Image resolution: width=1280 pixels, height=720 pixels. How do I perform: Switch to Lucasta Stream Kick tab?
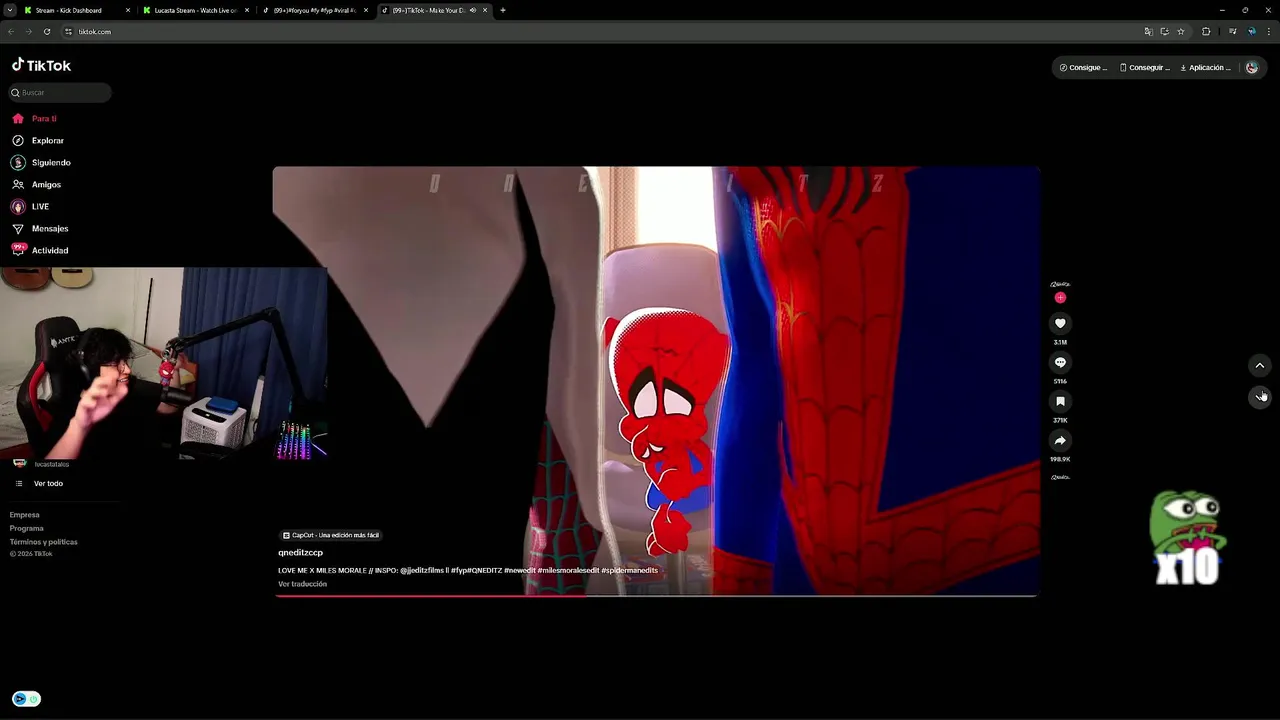click(x=195, y=10)
